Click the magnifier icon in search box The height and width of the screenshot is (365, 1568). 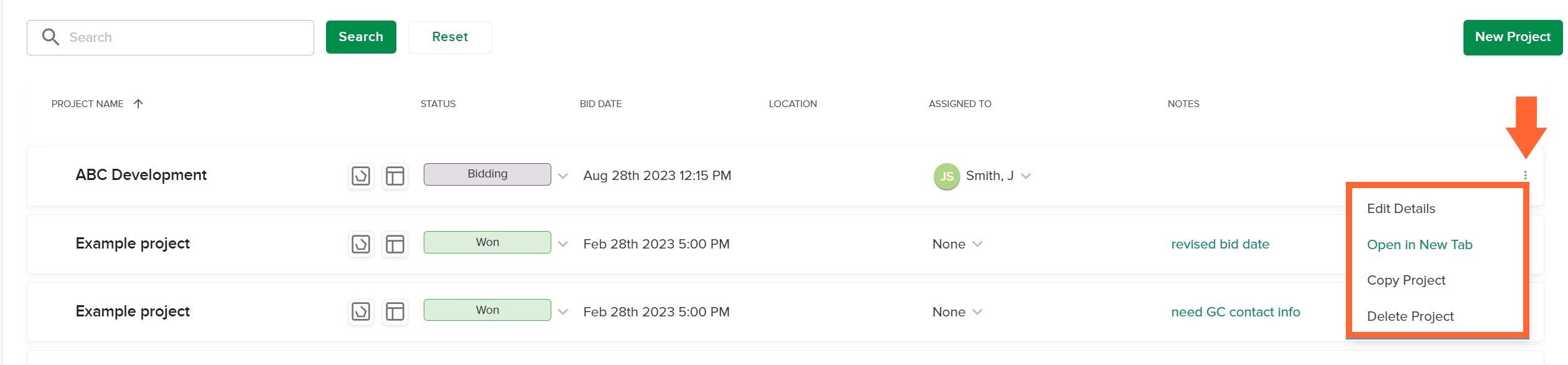tap(50, 37)
